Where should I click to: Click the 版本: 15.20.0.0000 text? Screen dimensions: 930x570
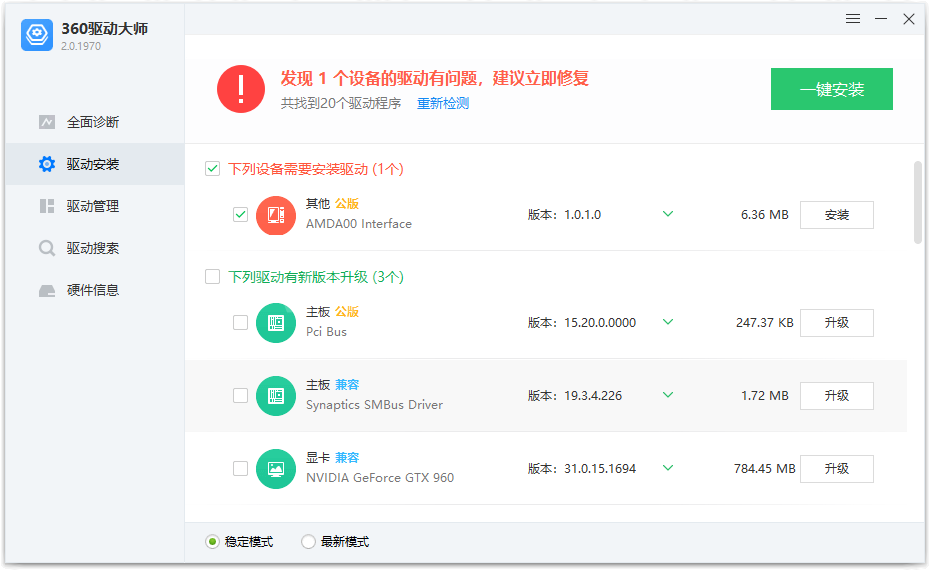[x=582, y=323]
